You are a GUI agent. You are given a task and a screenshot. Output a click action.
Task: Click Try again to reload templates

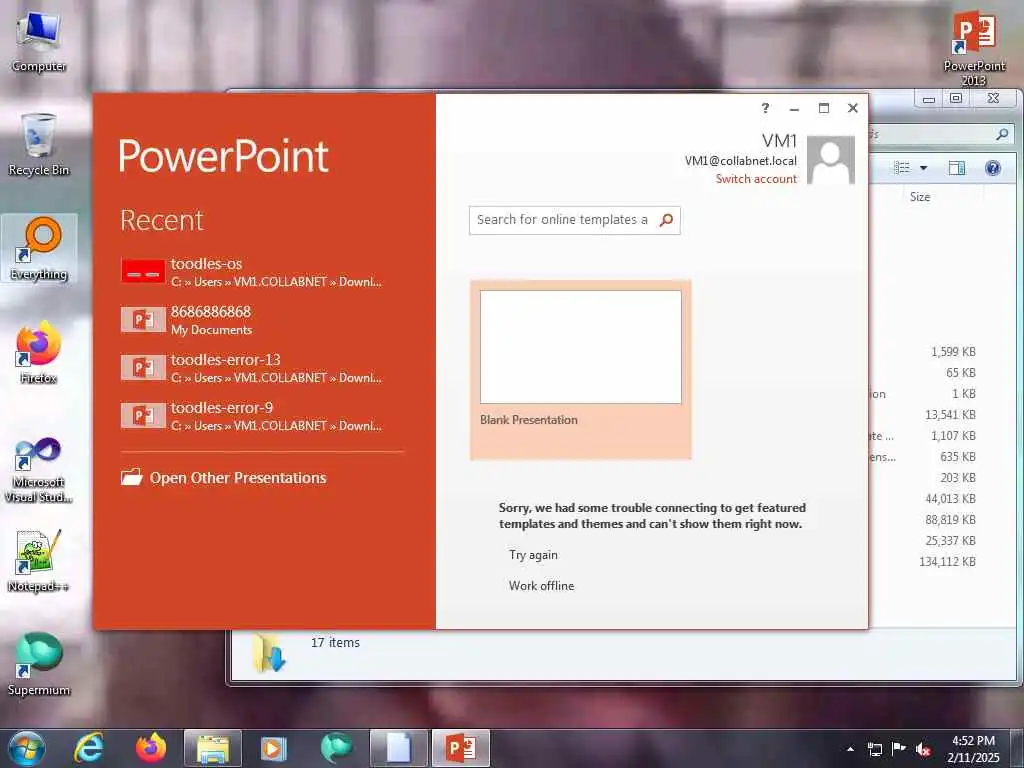pos(533,554)
